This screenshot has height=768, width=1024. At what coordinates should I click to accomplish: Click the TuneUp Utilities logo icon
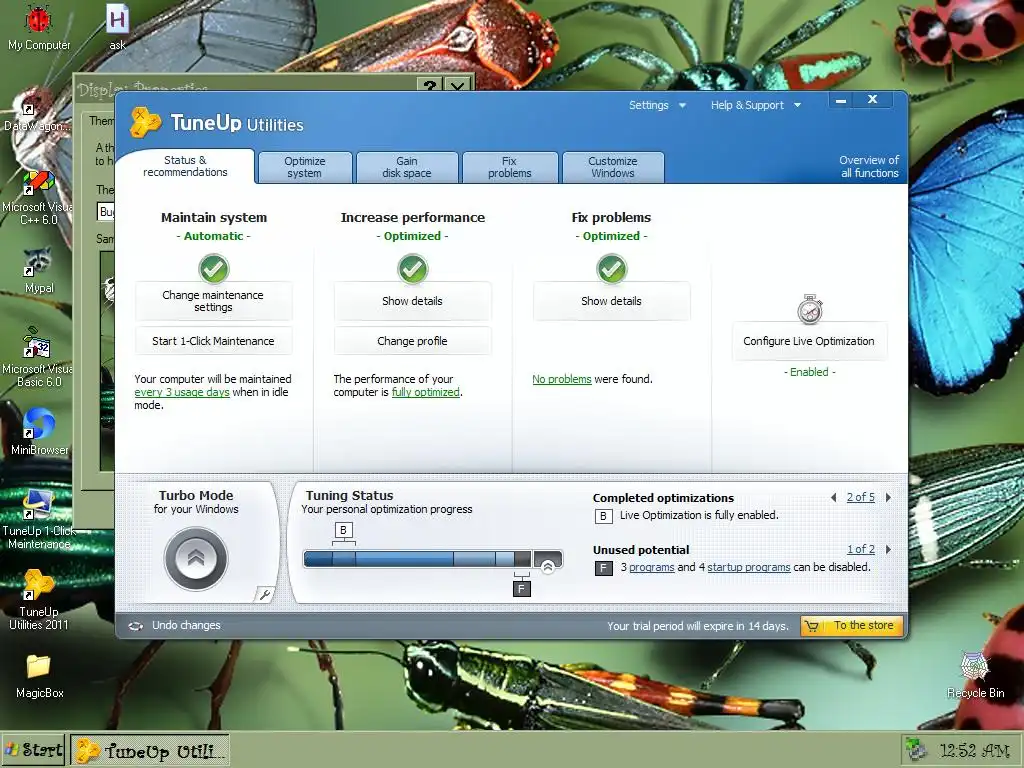pos(145,122)
